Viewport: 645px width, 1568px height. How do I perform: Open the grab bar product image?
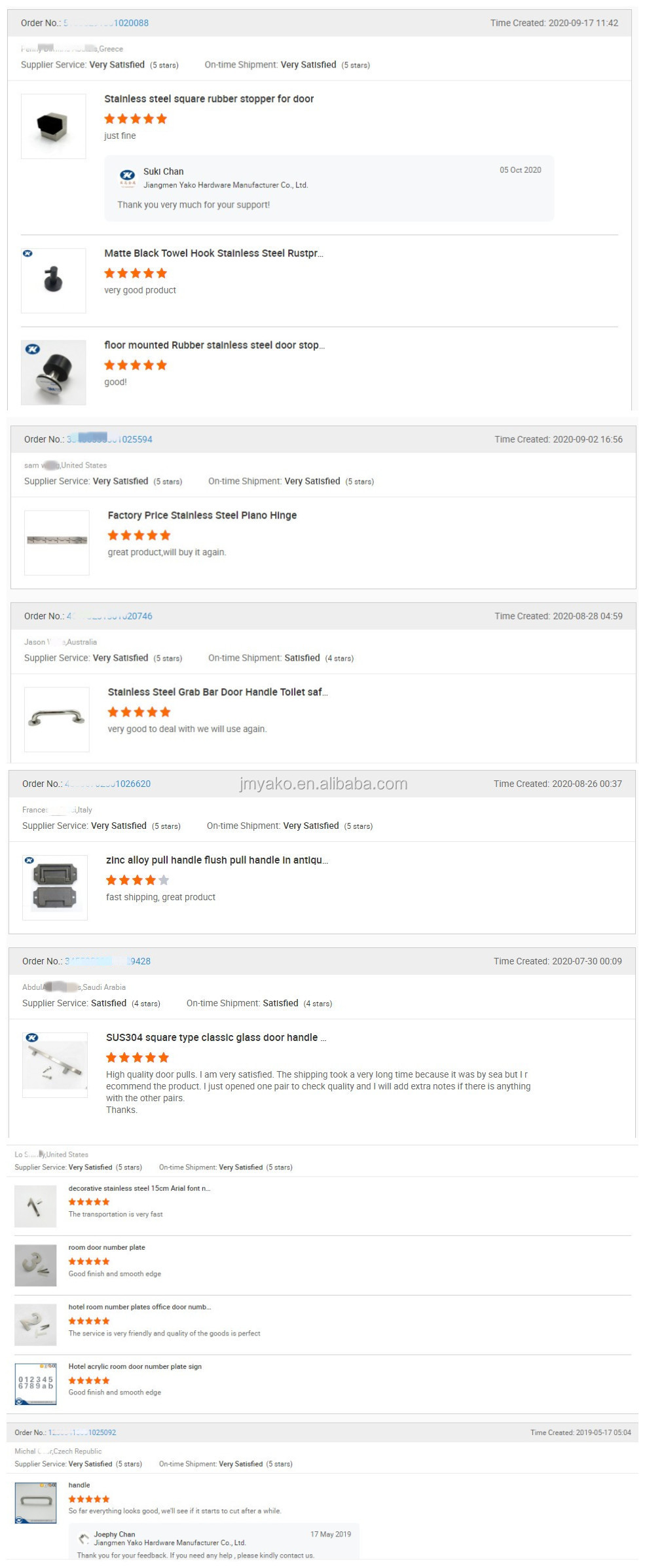tap(57, 719)
